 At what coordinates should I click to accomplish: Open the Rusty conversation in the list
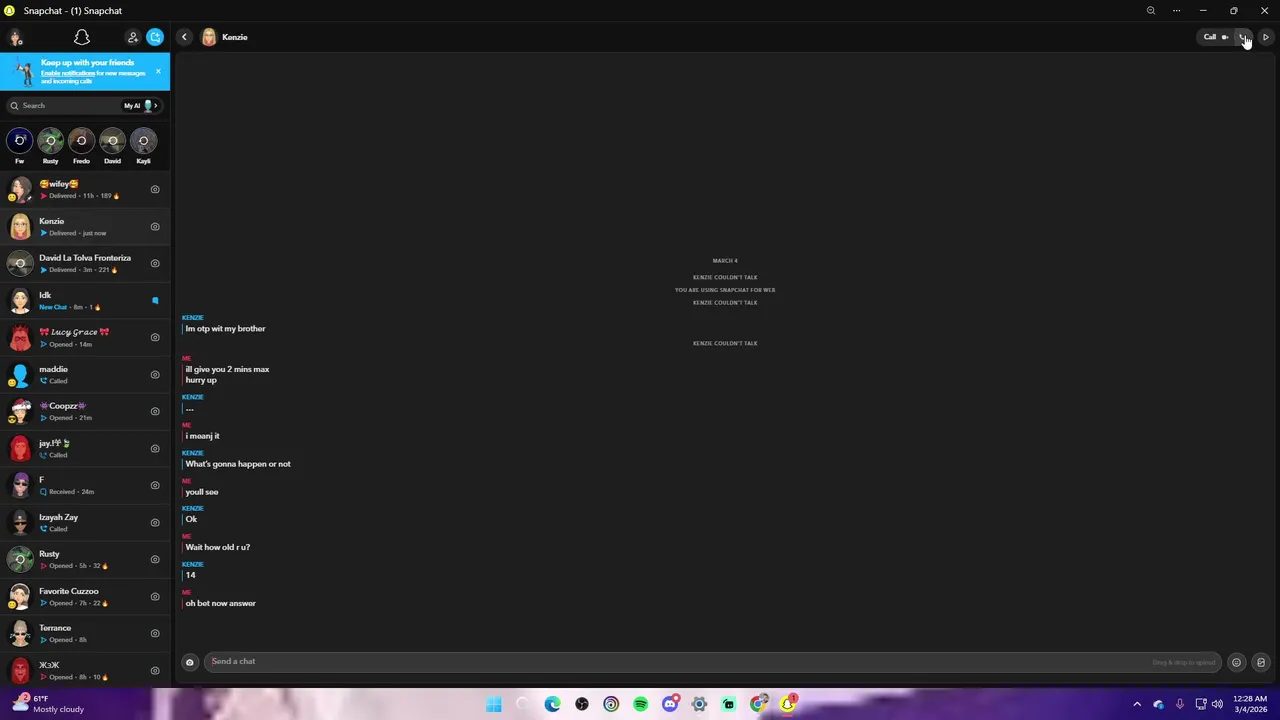(x=85, y=559)
